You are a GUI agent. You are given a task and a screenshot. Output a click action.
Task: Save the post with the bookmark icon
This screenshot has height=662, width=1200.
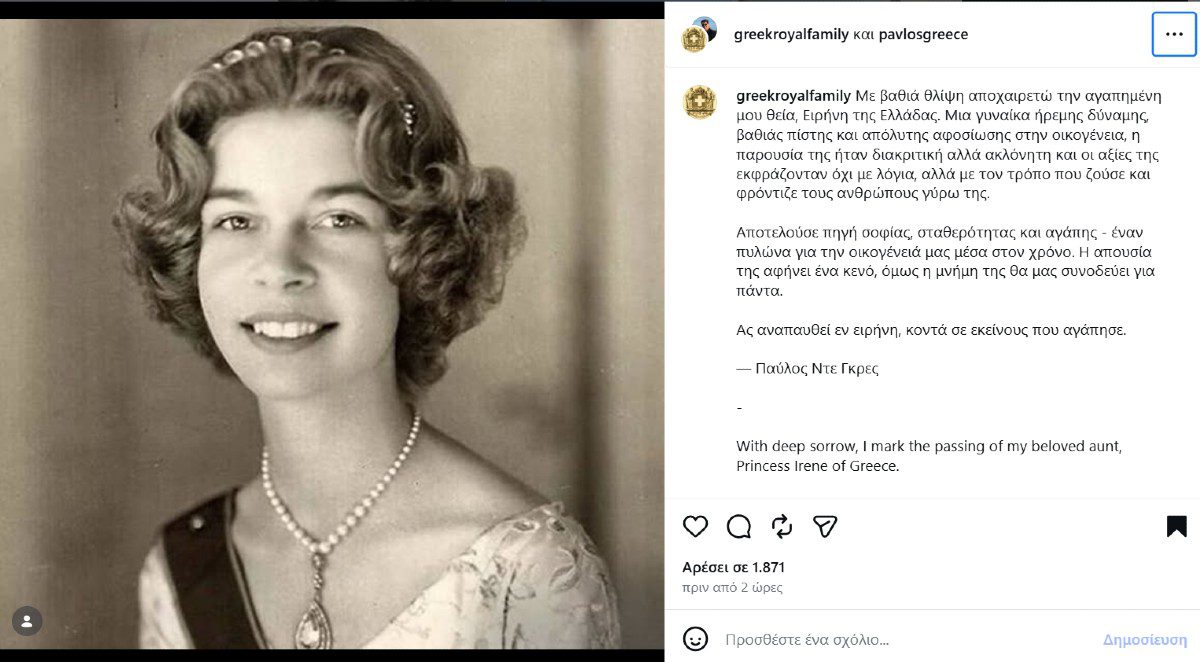click(x=1176, y=526)
